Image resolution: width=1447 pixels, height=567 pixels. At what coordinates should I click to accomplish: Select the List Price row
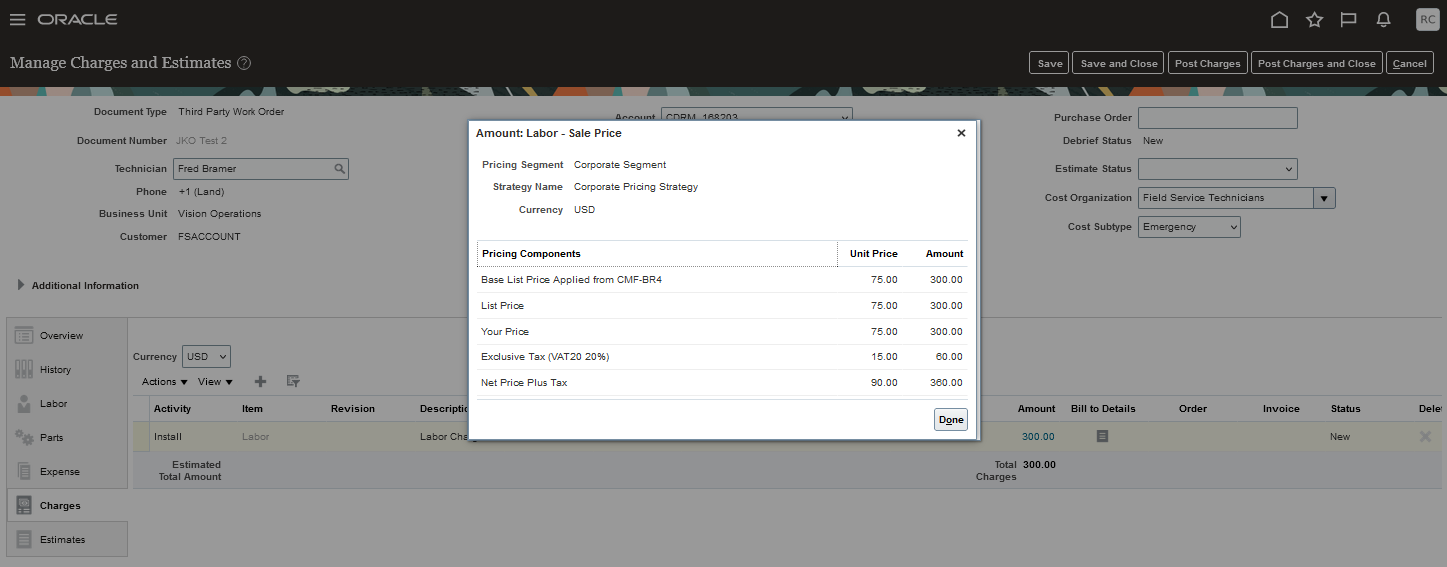coord(722,306)
